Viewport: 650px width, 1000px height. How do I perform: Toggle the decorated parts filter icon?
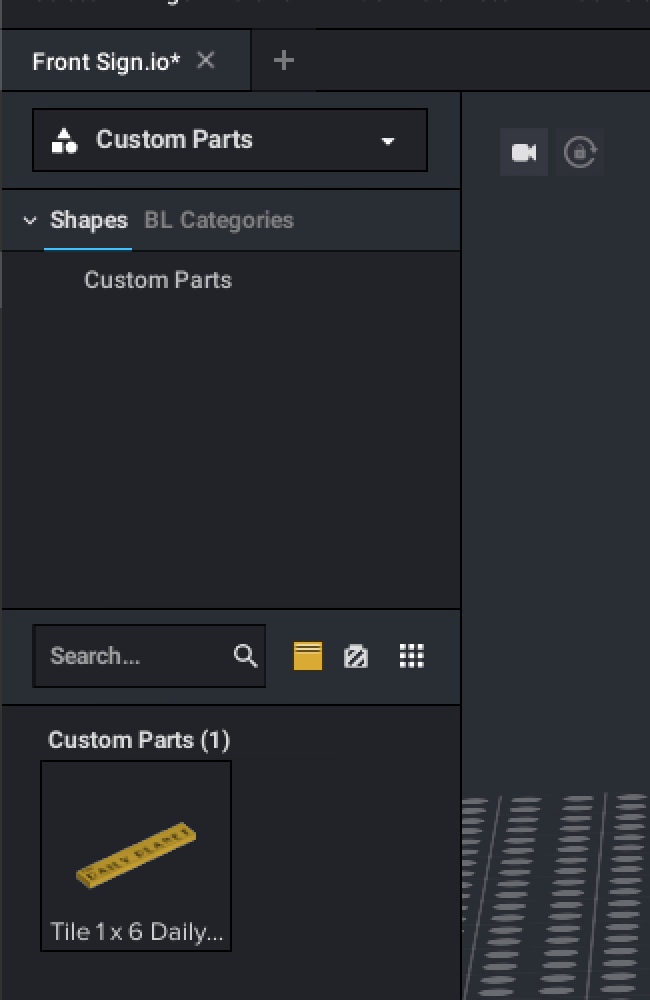(x=356, y=656)
